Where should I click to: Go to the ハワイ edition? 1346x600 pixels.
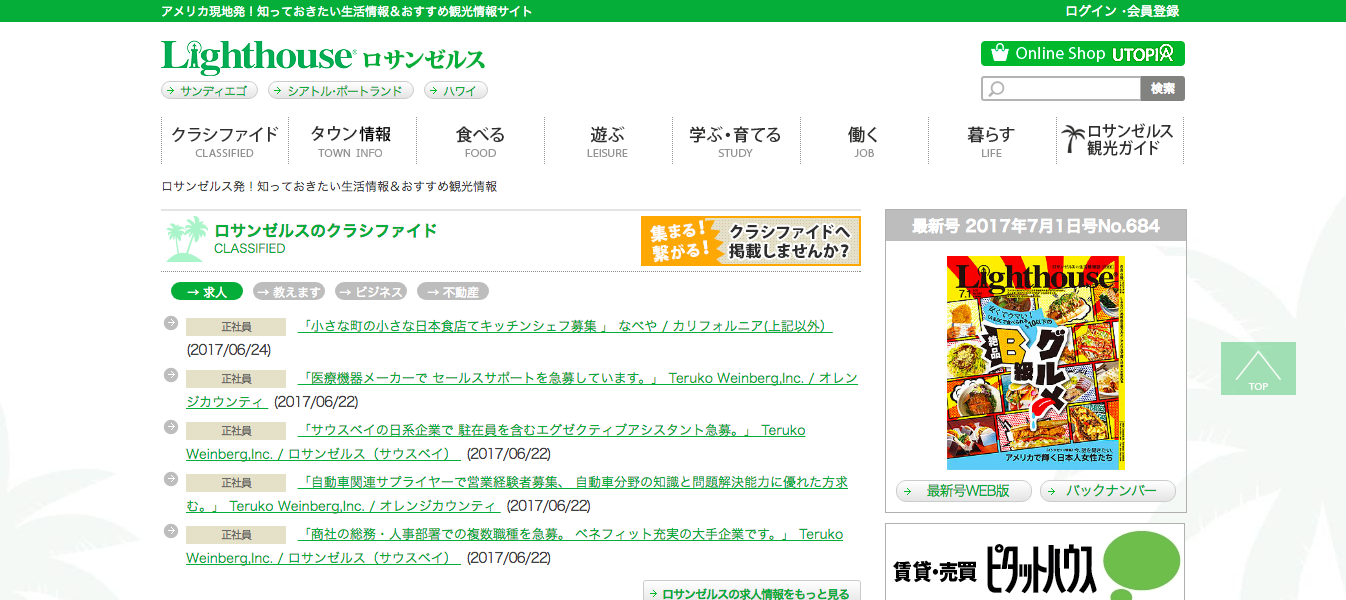pos(456,90)
